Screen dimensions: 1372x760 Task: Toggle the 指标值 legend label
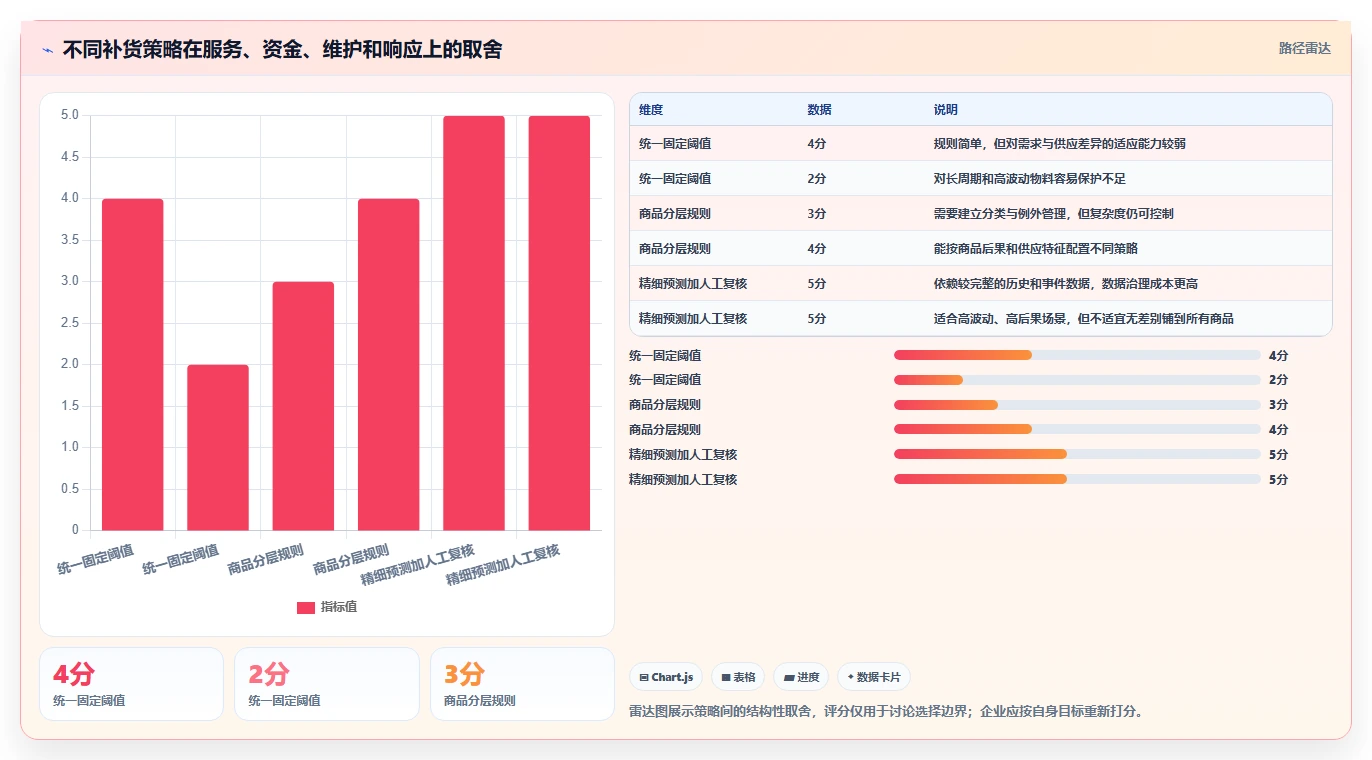pyautogui.click(x=339, y=607)
